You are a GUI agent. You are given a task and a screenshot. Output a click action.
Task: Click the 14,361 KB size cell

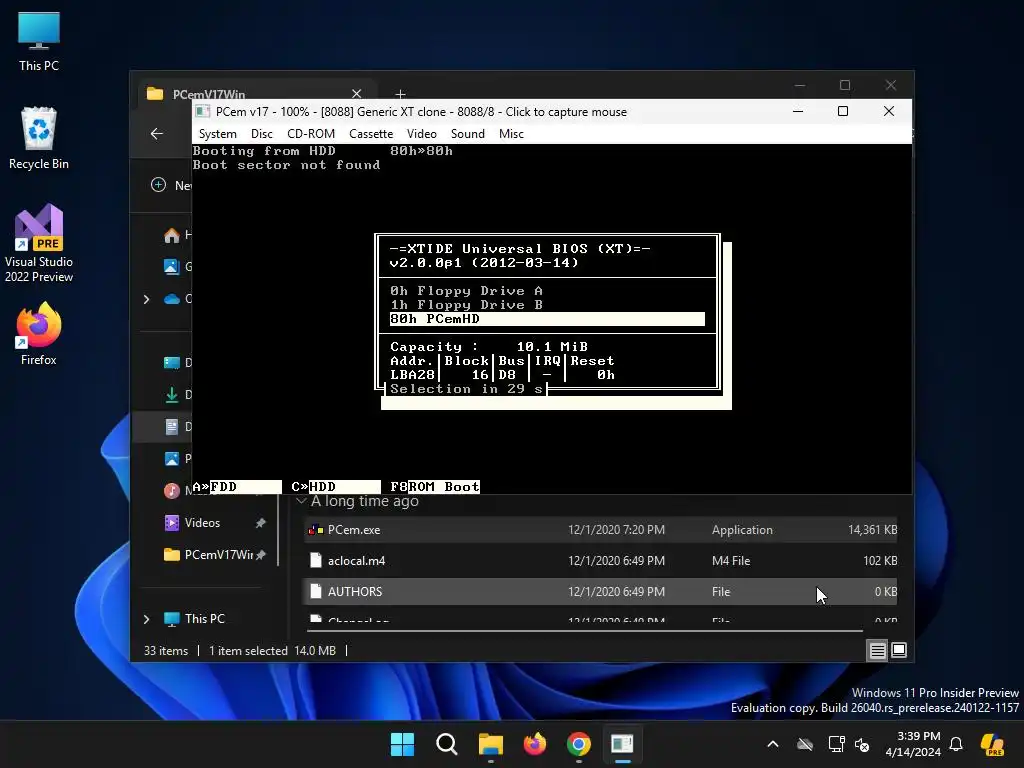872,530
